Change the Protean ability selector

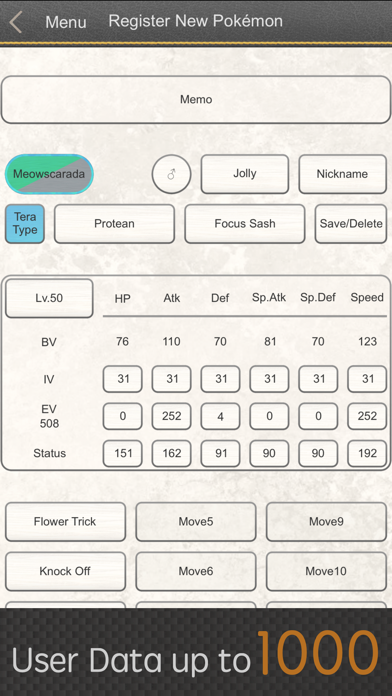point(114,224)
